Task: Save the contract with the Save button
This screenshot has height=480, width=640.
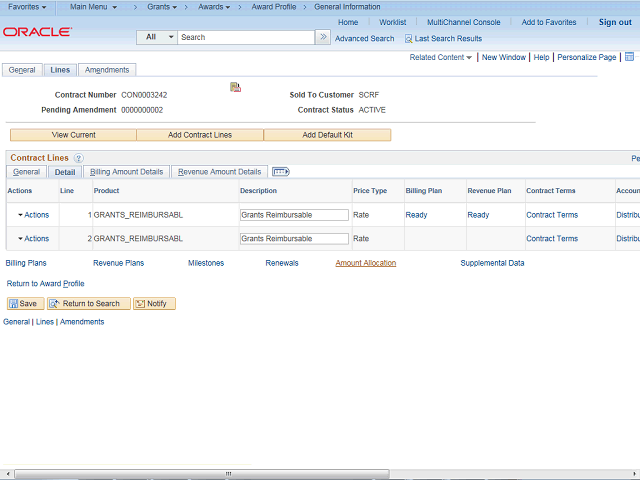Action: click(x=25, y=303)
